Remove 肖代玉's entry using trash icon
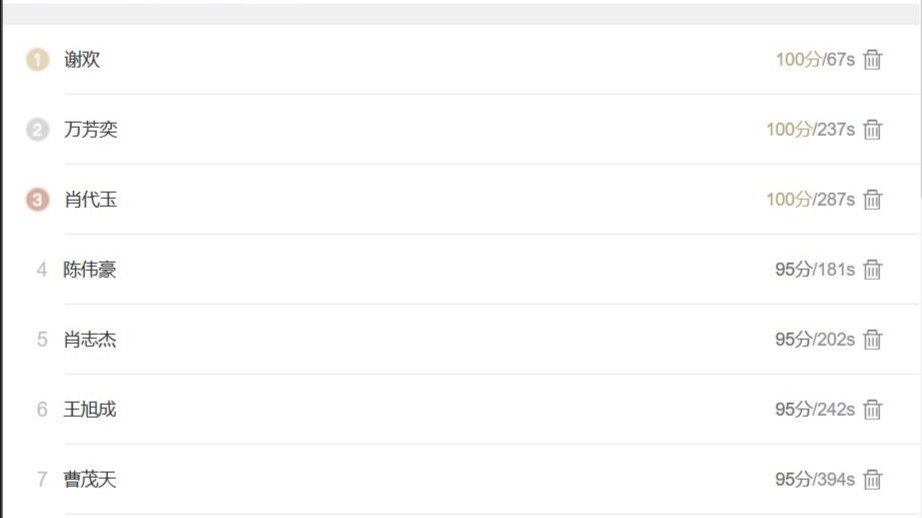Screen dimensions: 922x518 coord(873,200)
